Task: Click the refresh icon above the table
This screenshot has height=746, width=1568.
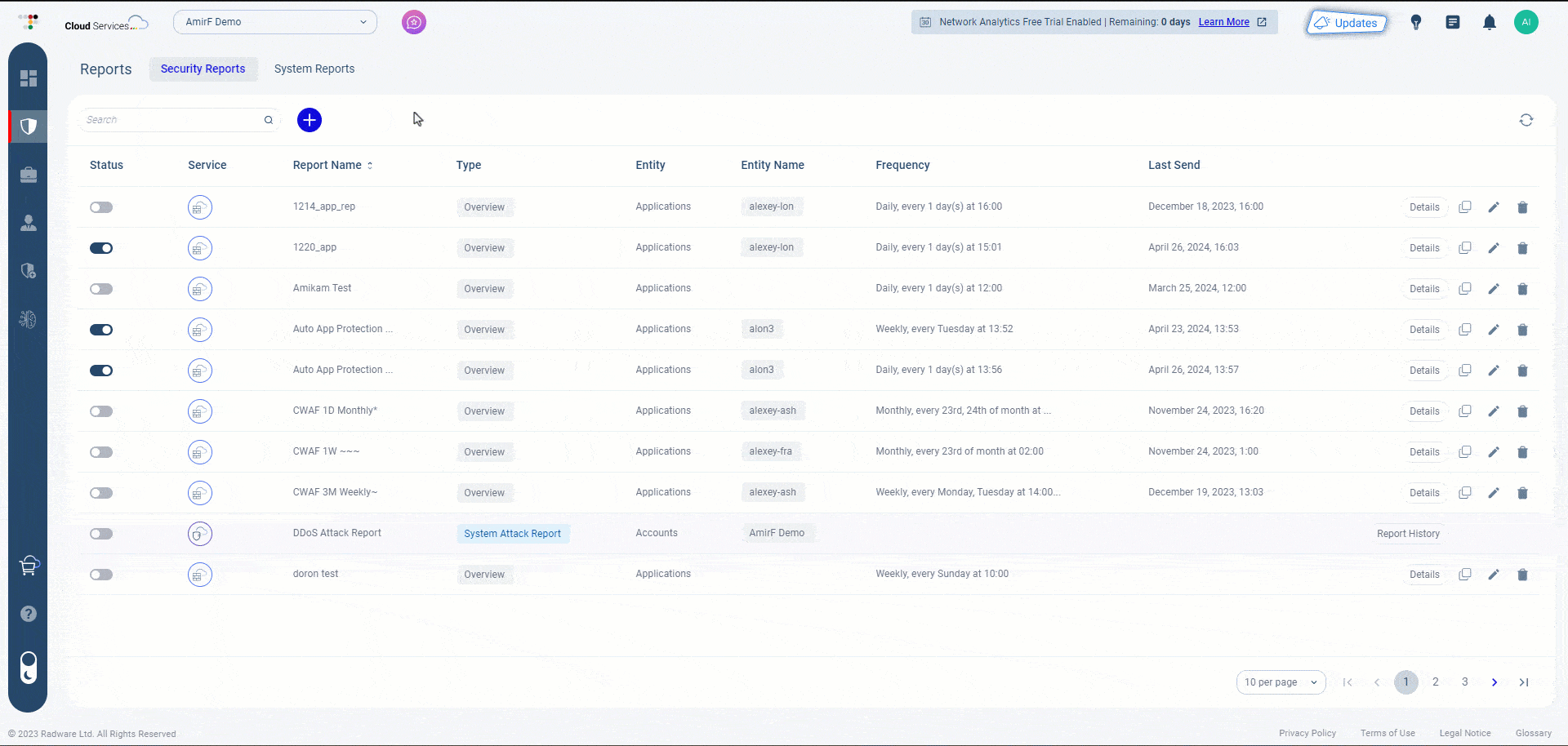Action: pyautogui.click(x=1526, y=120)
